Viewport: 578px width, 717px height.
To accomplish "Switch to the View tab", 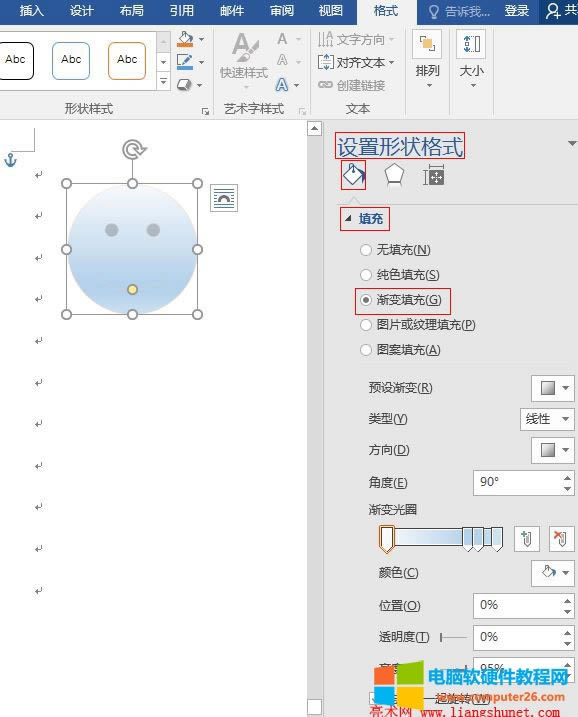I will (331, 11).
